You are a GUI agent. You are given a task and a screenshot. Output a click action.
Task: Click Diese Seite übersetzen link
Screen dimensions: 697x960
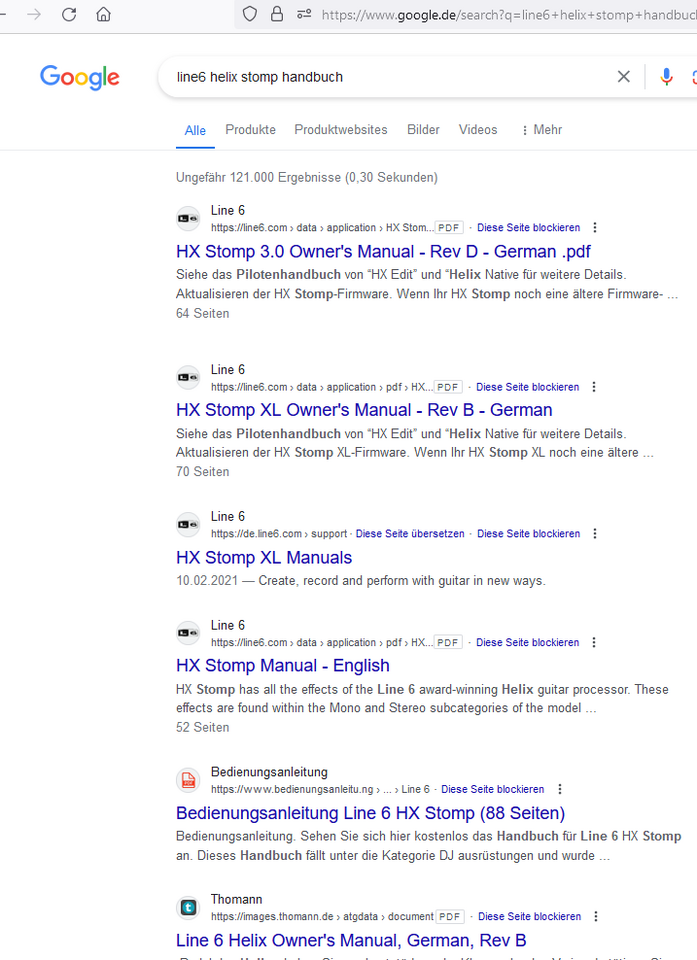pyautogui.click(x=410, y=534)
